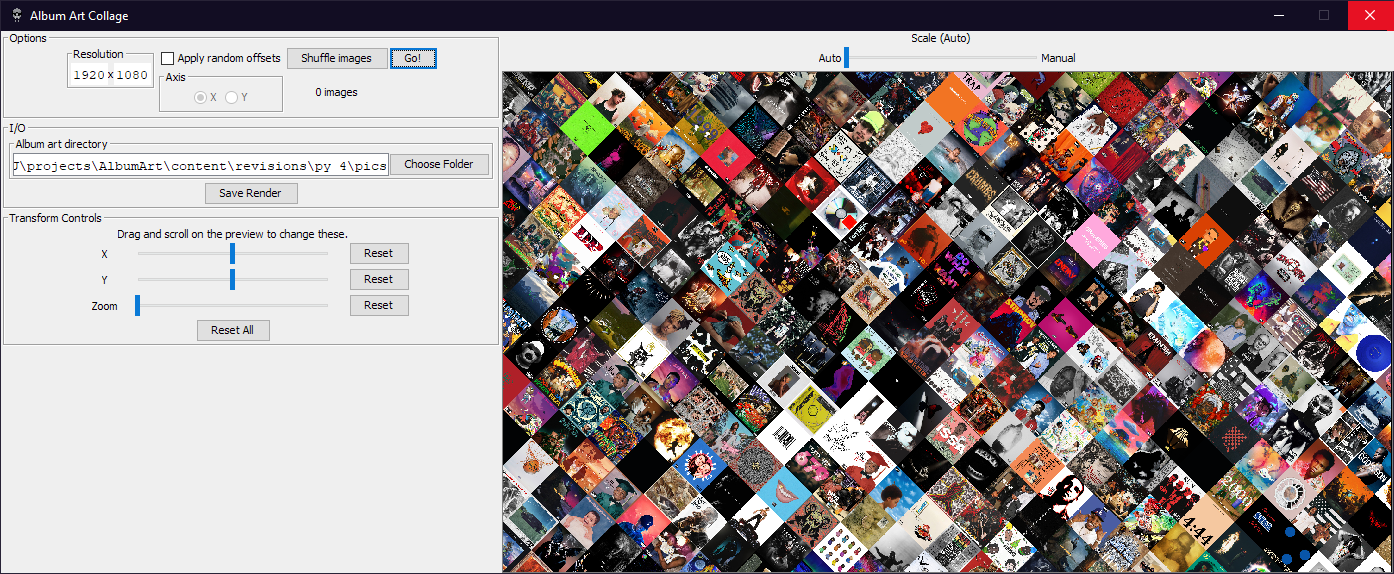This screenshot has width=1394, height=574.
Task: Click the Reset All button
Action: (x=233, y=330)
